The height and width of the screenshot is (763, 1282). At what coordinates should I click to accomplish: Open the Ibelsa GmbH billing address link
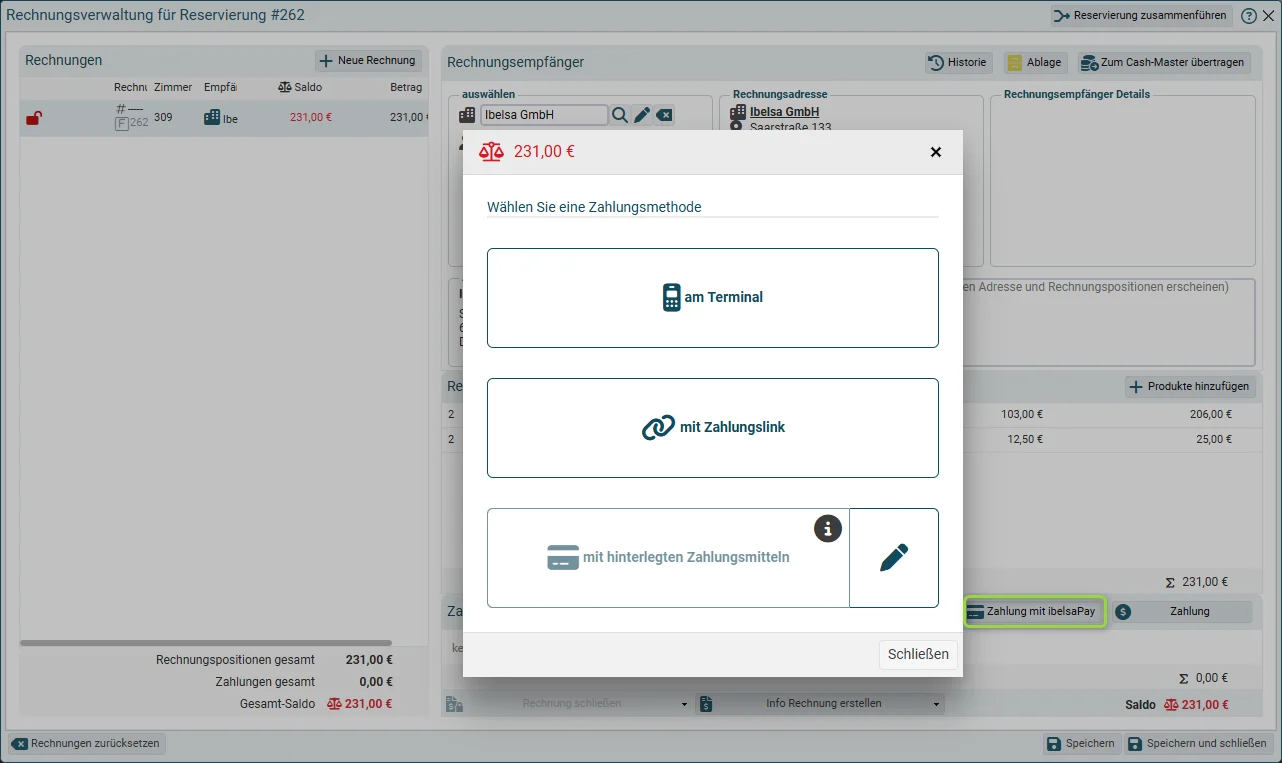785,112
